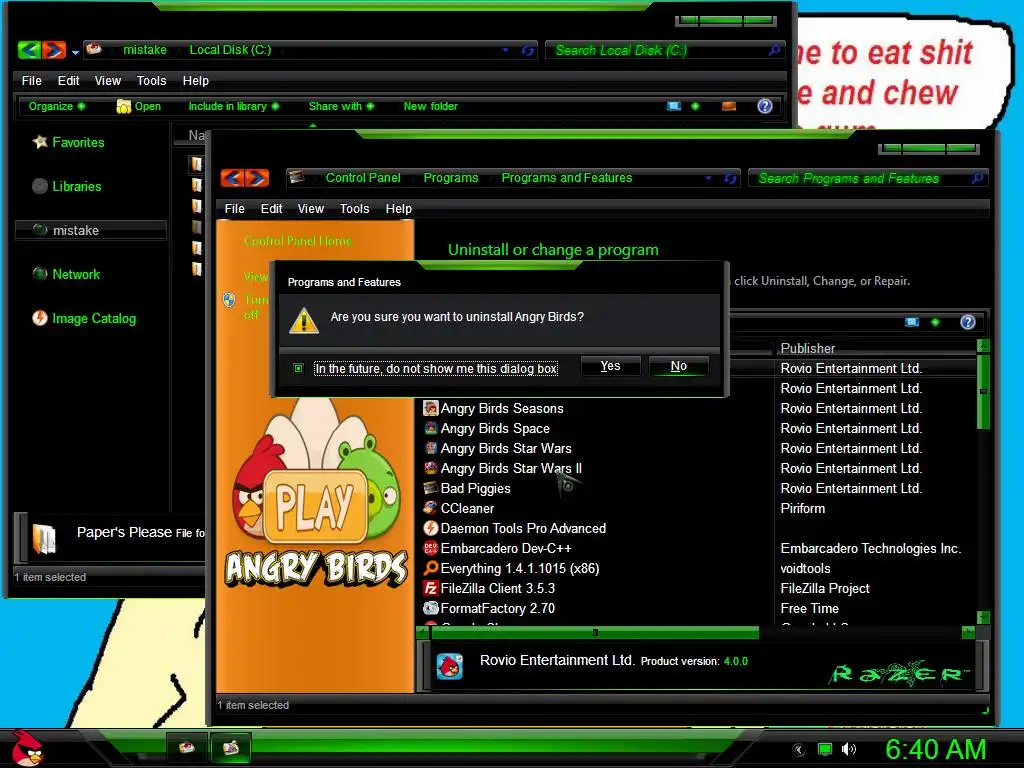Select Favorites in Local Disk navigation pane
1024x768 pixels.
click(78, 142)
